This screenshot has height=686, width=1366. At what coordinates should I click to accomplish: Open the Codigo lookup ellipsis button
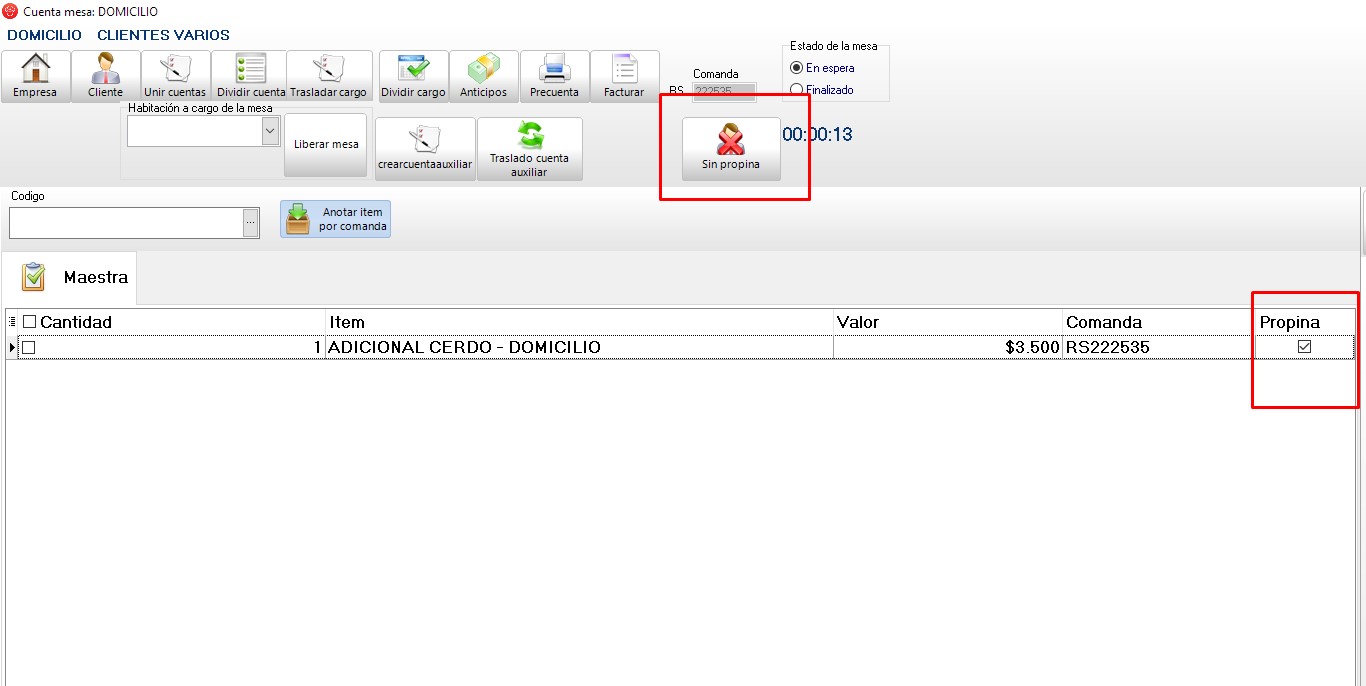(x=250, y=223)
